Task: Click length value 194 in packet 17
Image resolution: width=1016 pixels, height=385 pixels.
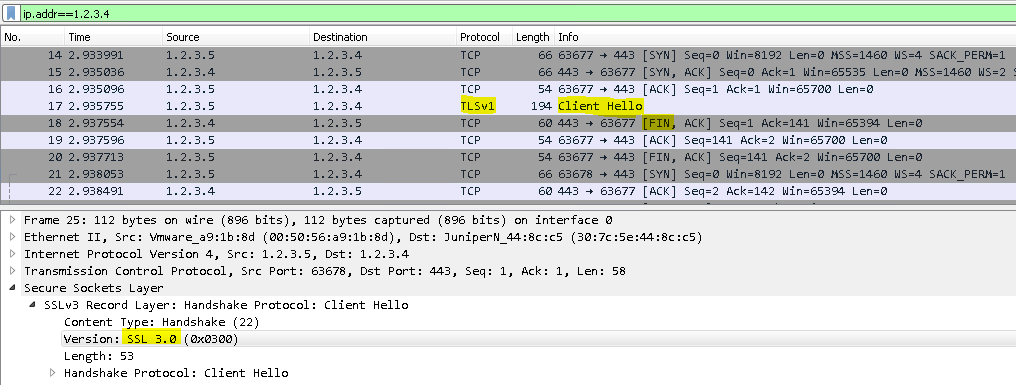Action: [542, 106]
